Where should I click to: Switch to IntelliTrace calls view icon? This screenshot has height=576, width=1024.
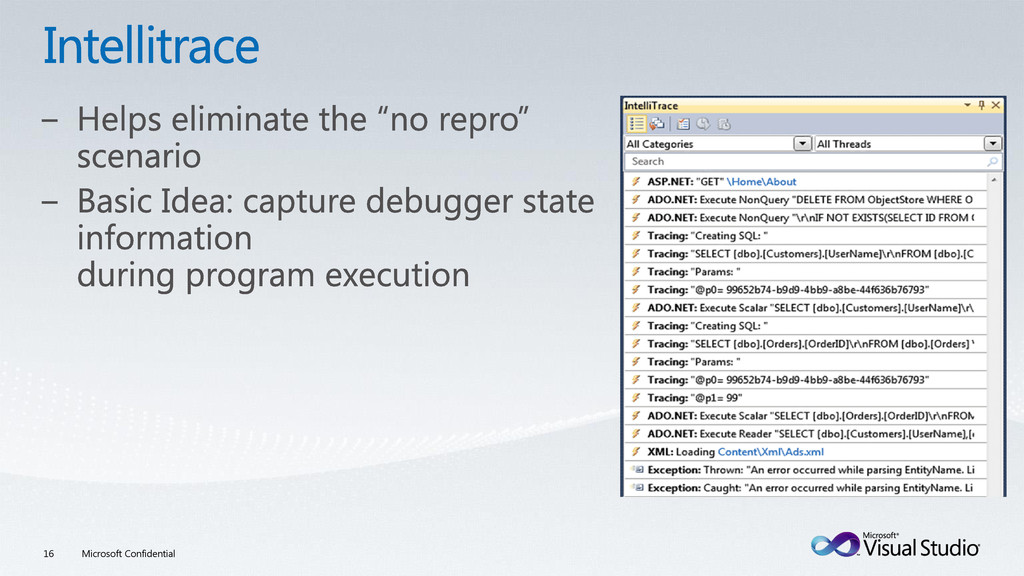[658, 123]
